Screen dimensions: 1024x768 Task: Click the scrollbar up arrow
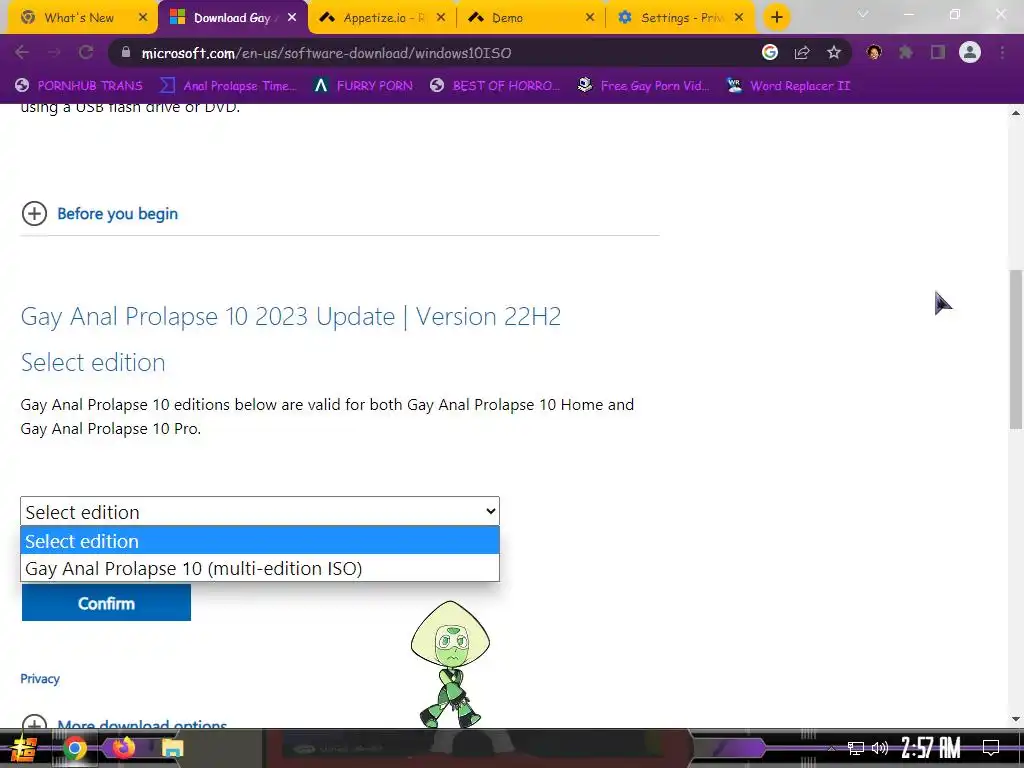1016,112
